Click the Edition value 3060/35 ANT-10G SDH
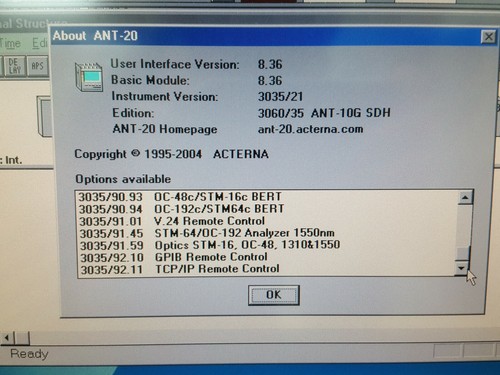Viewport: 500px width, 375px height. [324, 113]
